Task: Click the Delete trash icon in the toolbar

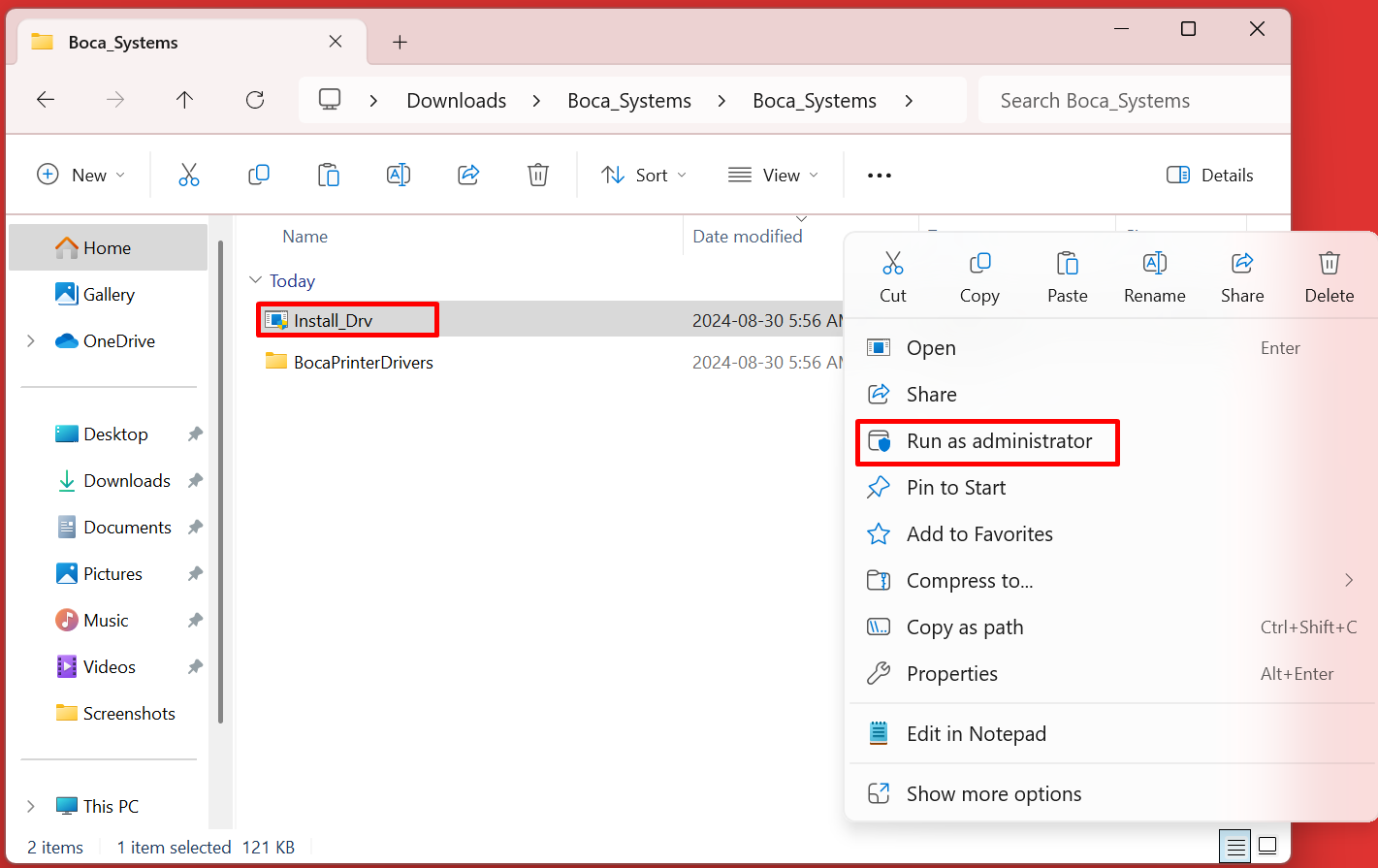Action: click(538, 176)
